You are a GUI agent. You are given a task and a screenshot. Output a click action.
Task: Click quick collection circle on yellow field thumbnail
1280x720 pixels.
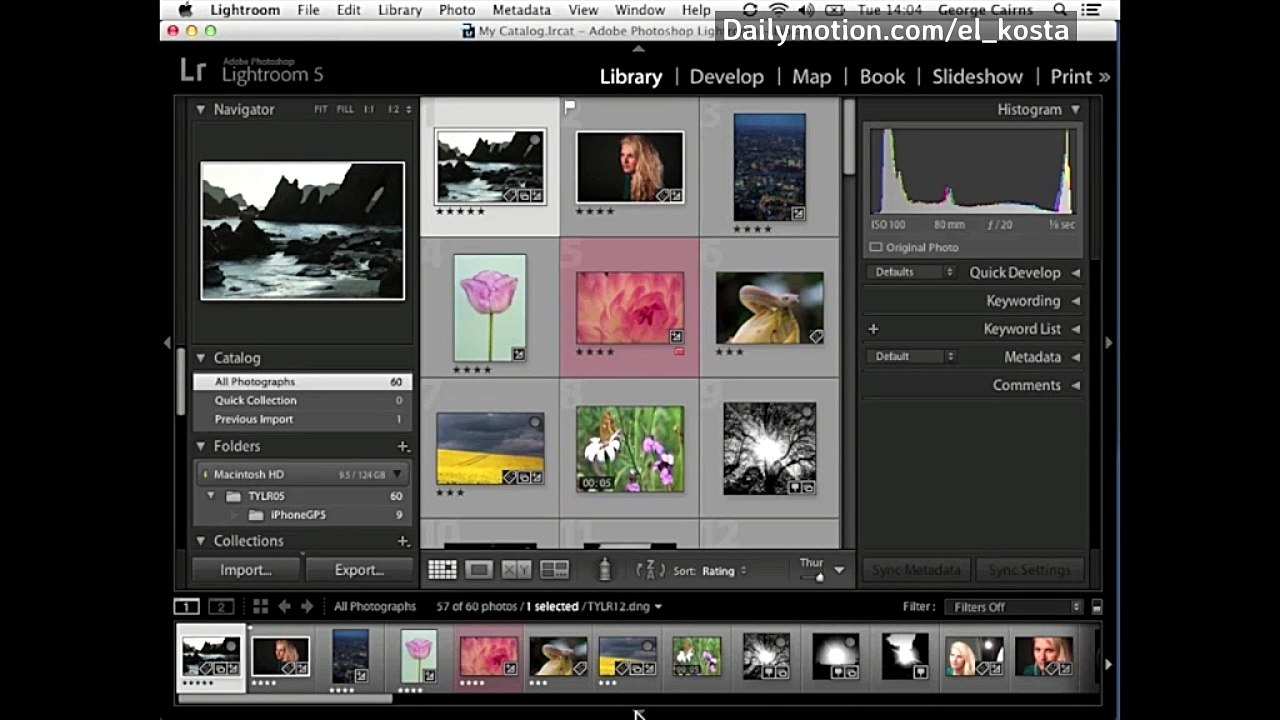(x=535, y=423)
